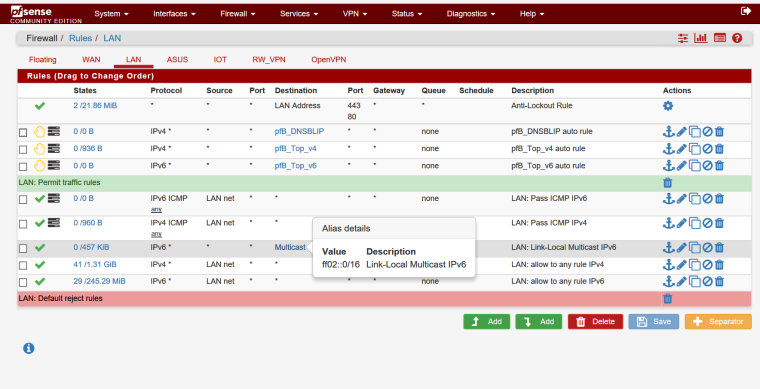Click the Rules breadcrumb link
Viewport: 760px width, 389px height.
tap(80, 38)
